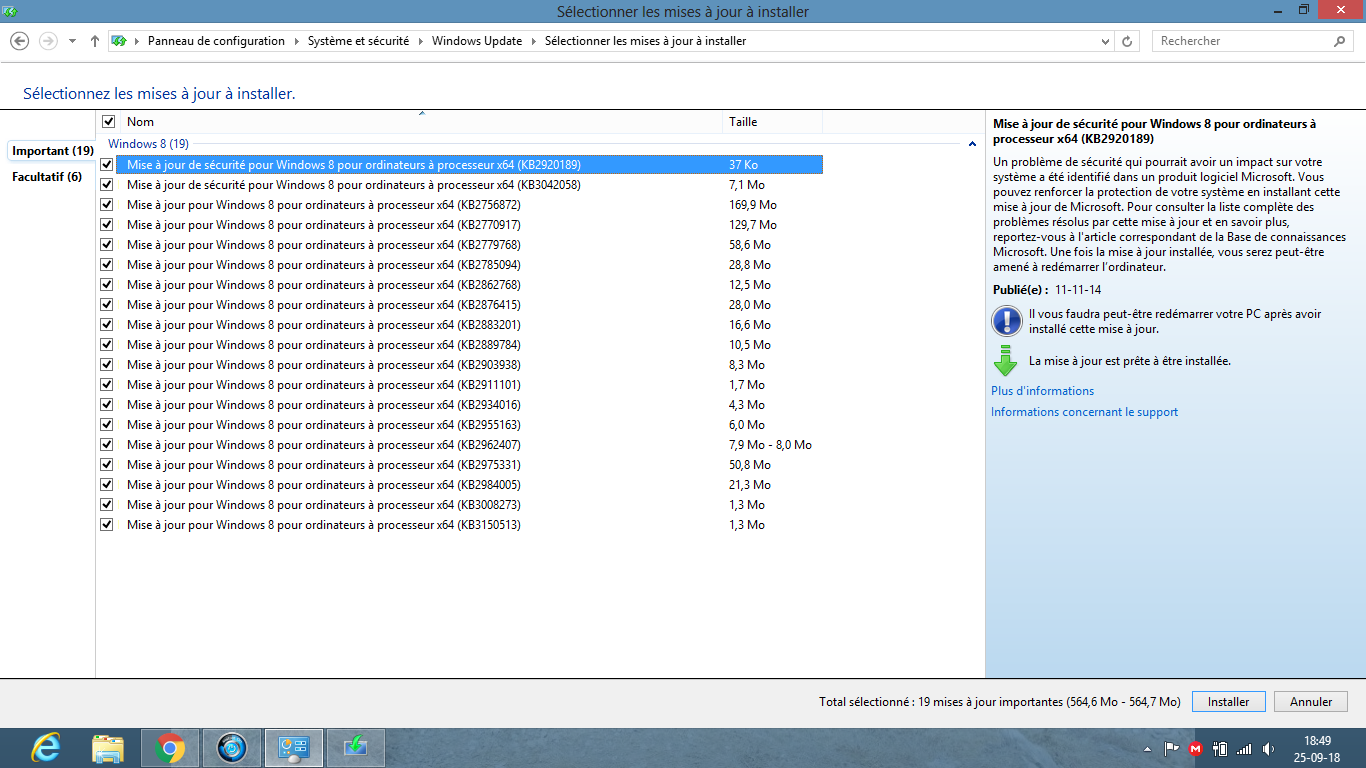Image resolution: width=1366 pixels, height=768 pixels.
Task: Click the Control Panel icon in address bar
Action: pyautogui.click(x=119, y=41)
